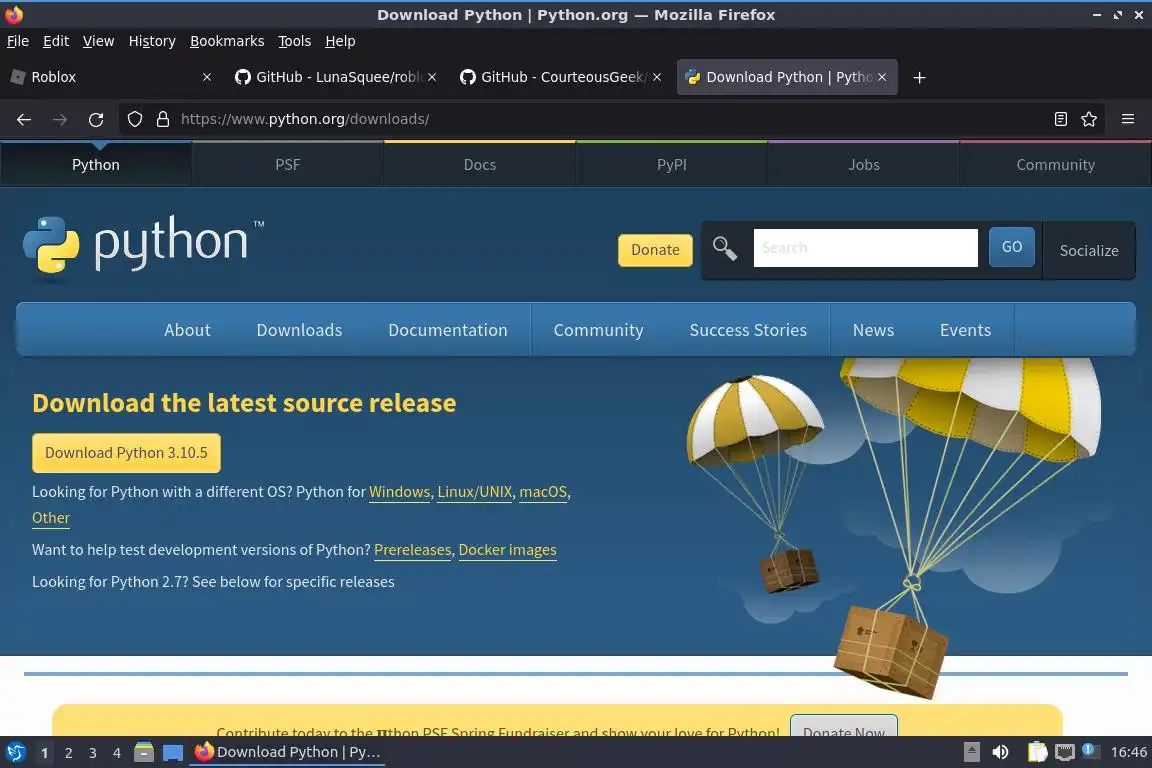The width and height of the screenshot is (1152, 768).
Task: Switch to GitHub CourteousGeek tab
Action: pyautogui.click(x=561, y=77)
